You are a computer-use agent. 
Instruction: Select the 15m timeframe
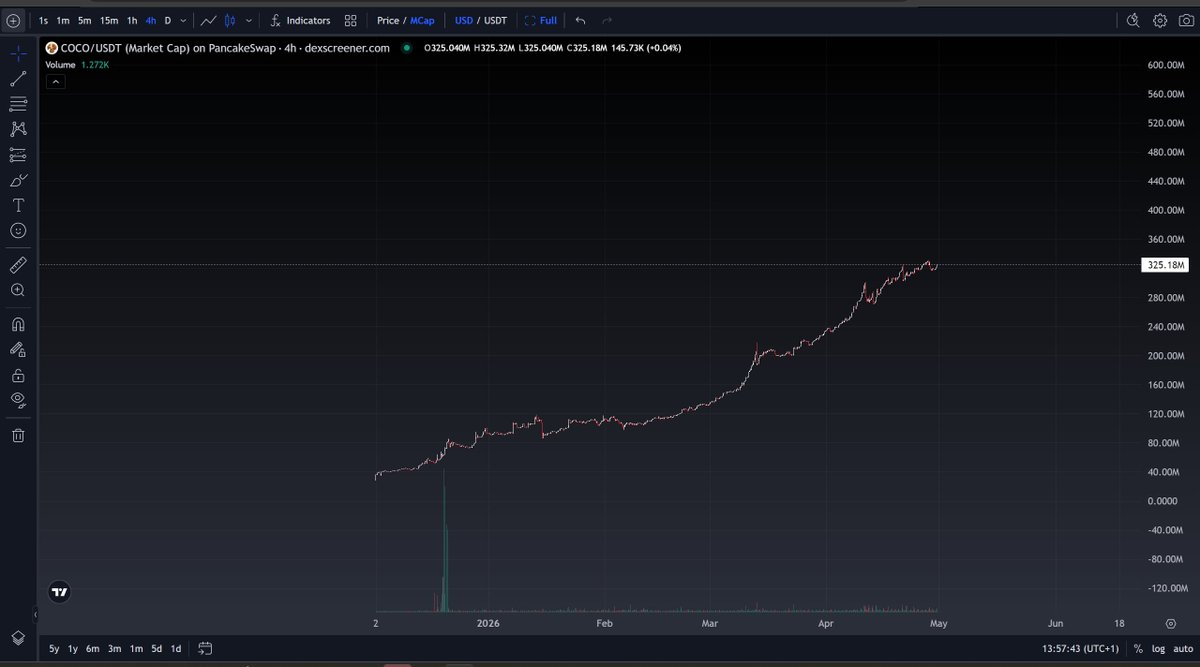(x=109, y=20)
